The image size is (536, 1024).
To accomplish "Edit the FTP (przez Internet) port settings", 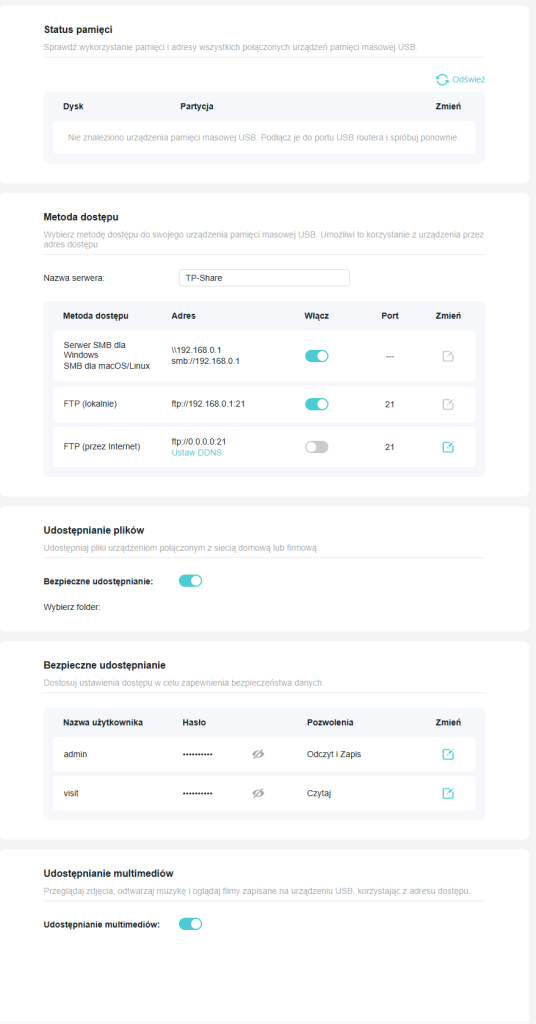I will [x=448, y=447].
